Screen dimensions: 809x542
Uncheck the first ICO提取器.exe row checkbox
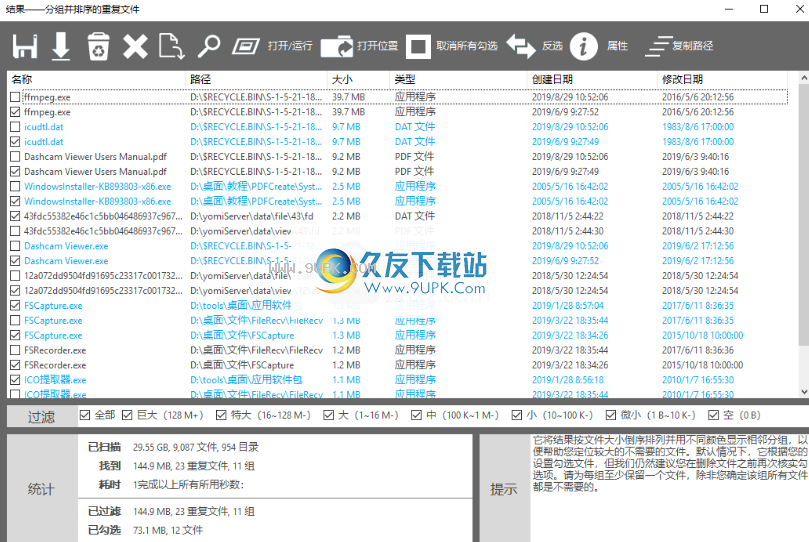click(15, 380)
